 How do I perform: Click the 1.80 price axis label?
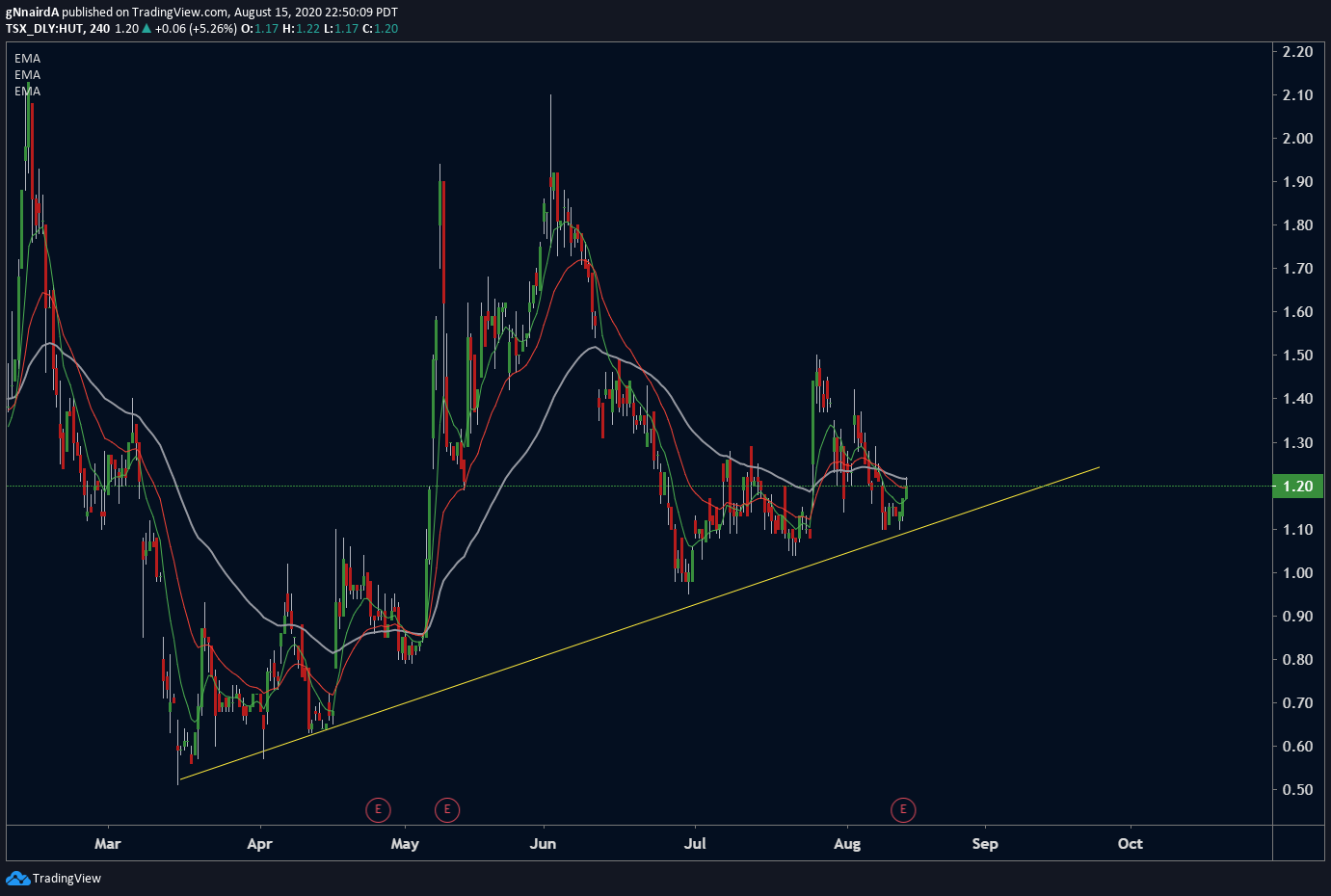coord(1297,224)
